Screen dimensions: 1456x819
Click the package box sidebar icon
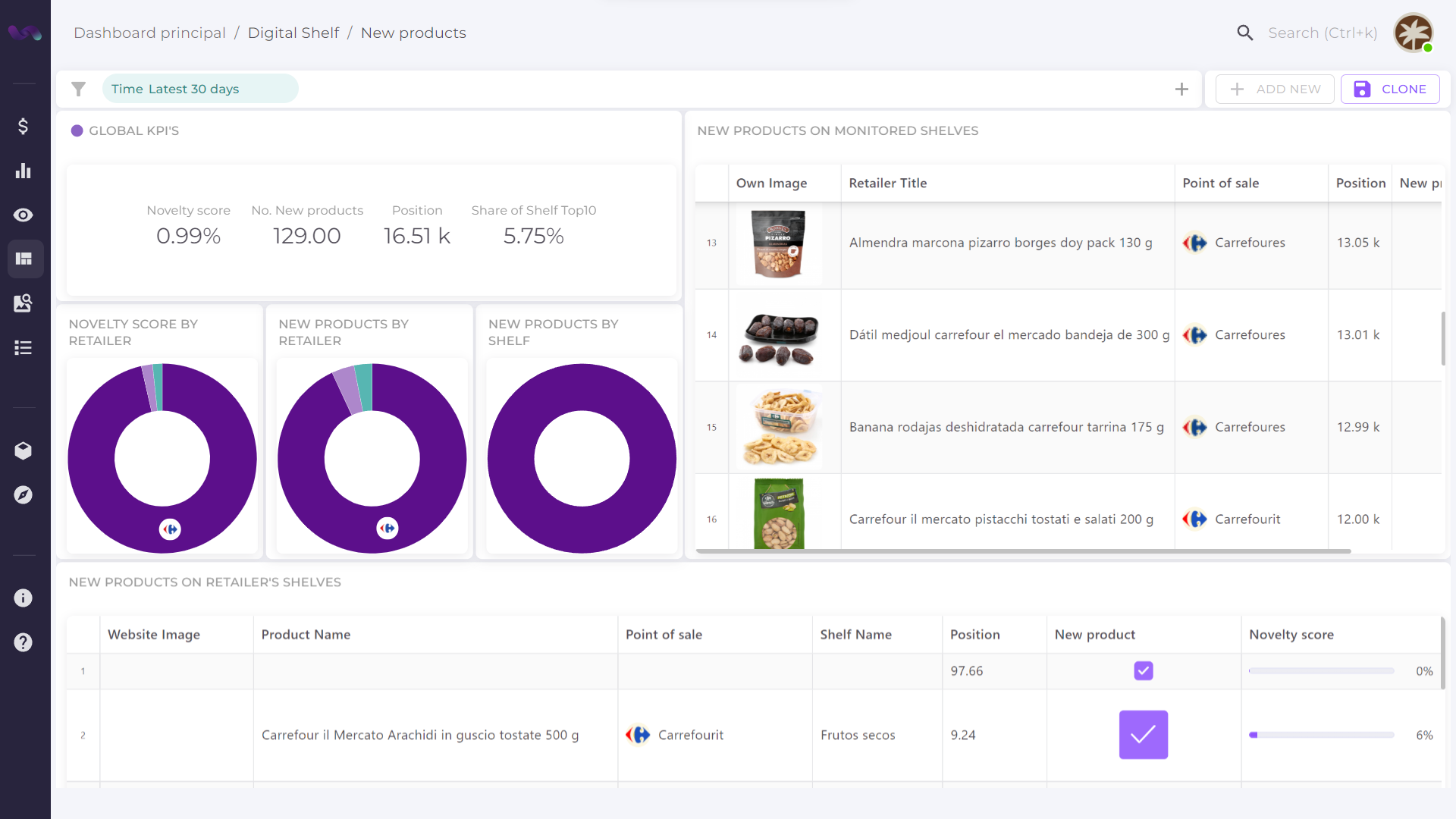point(23,450)
